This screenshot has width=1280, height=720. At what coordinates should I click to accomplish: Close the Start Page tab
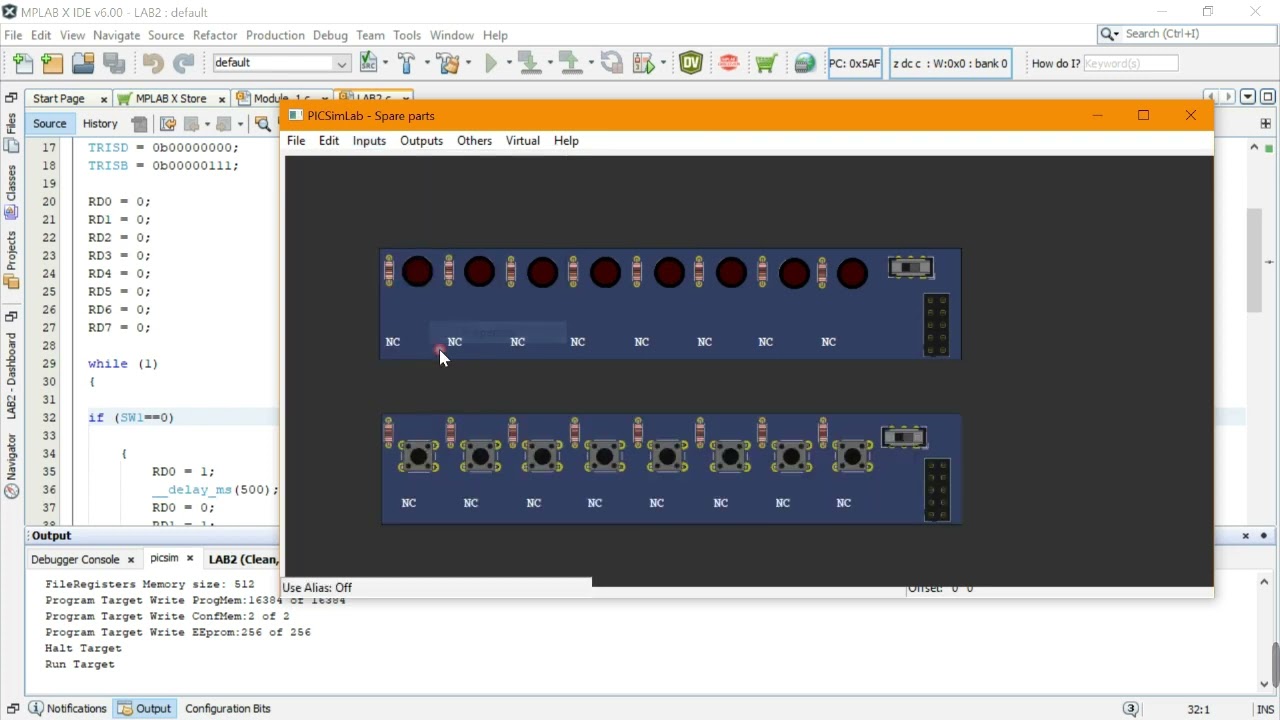(103, 99)
